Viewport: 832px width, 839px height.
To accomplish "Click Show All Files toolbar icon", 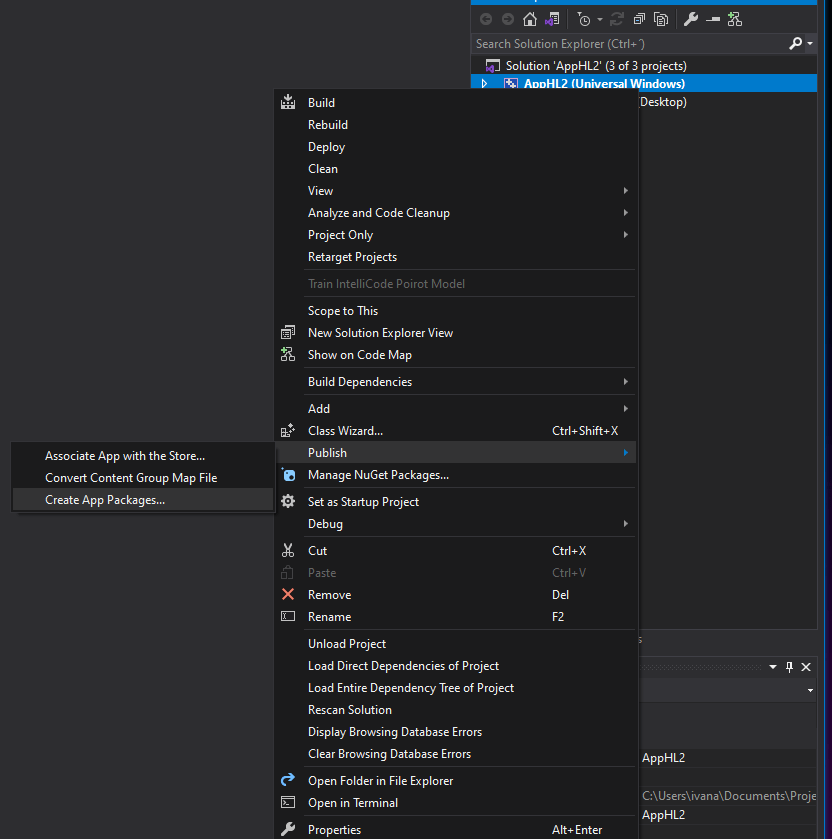I will (x=661, y=19).
